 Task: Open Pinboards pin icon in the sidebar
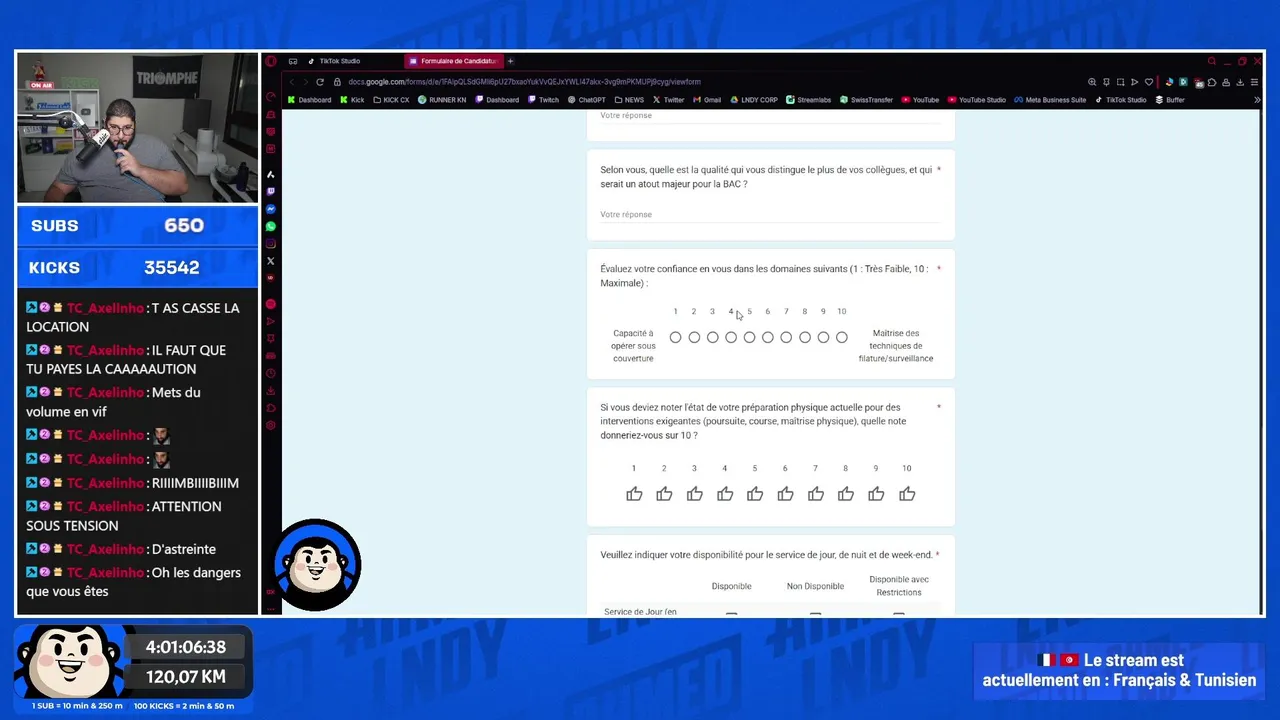[x=270, y=338]
